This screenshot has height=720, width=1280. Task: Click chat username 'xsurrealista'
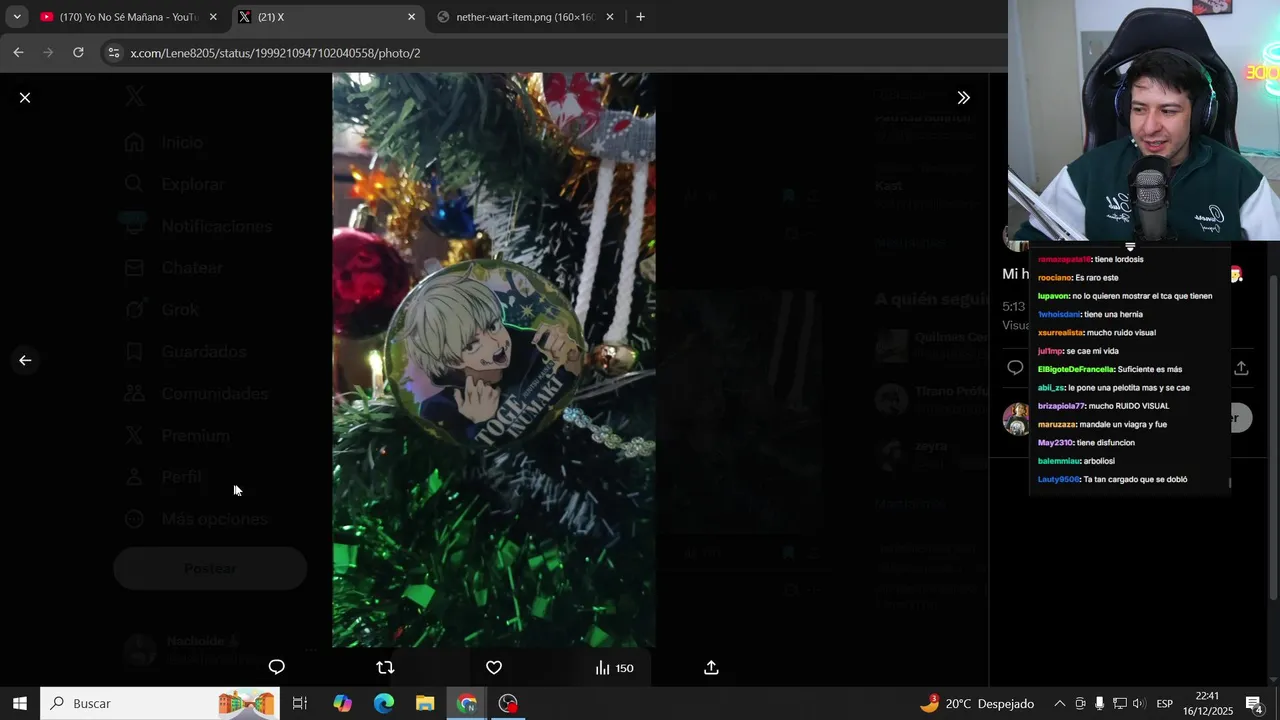point(1061,333)
